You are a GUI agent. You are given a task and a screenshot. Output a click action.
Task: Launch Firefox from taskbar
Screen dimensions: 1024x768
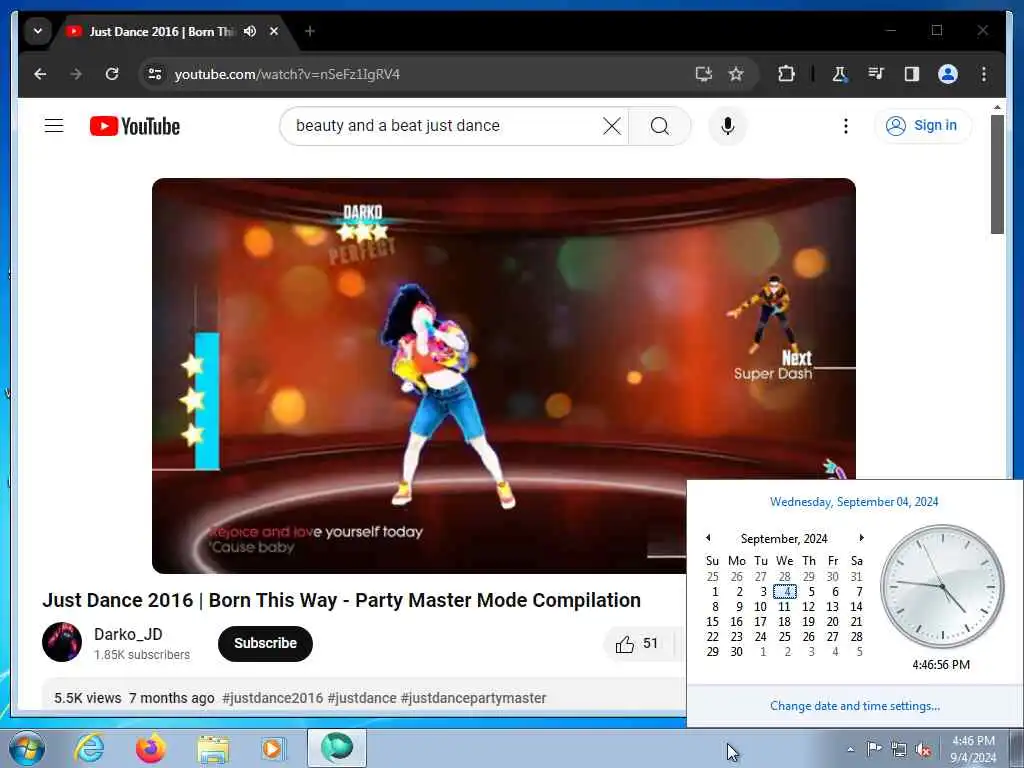tap(151, 748)
